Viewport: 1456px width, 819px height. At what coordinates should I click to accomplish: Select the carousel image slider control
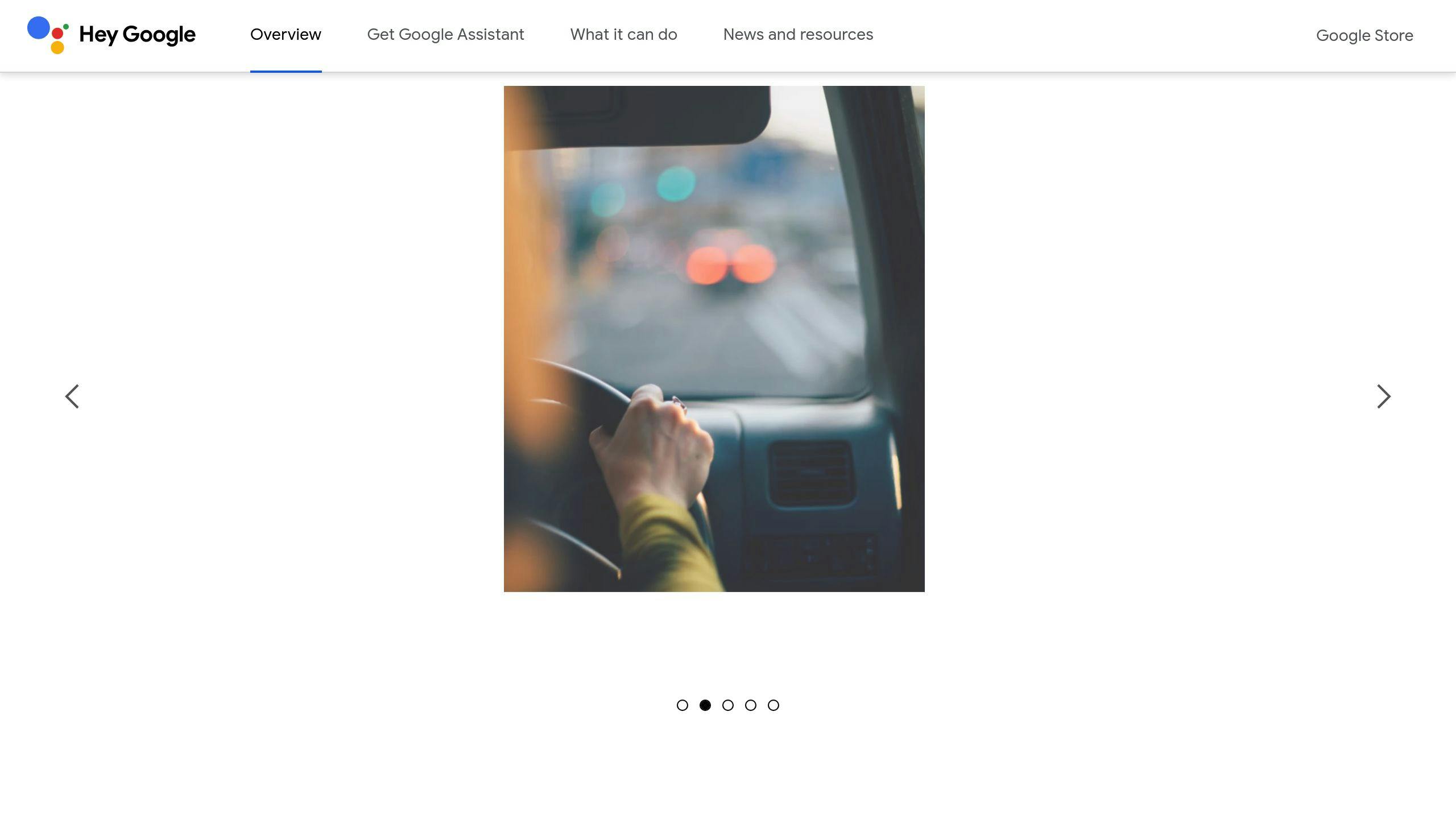click(728, 705)
